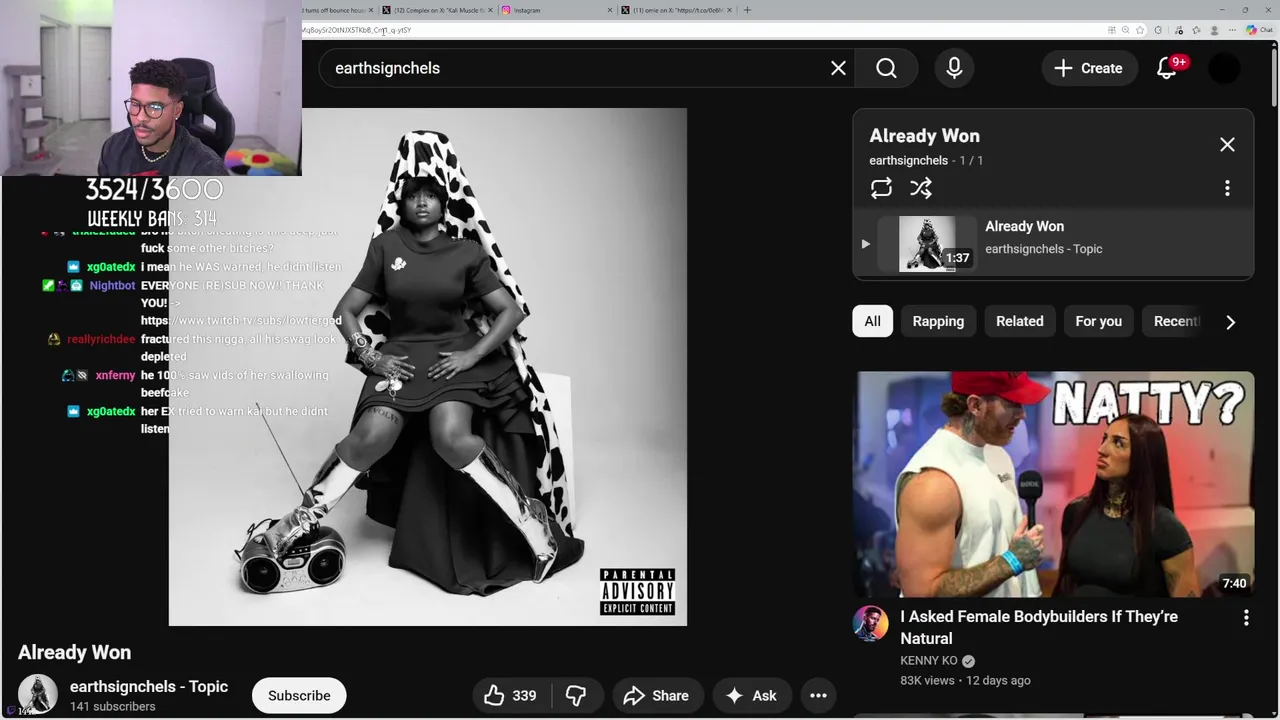Click the verified badge next to KENNY KO
Viewport: 1280px width, 720px height.
click(x=968, y=661)
